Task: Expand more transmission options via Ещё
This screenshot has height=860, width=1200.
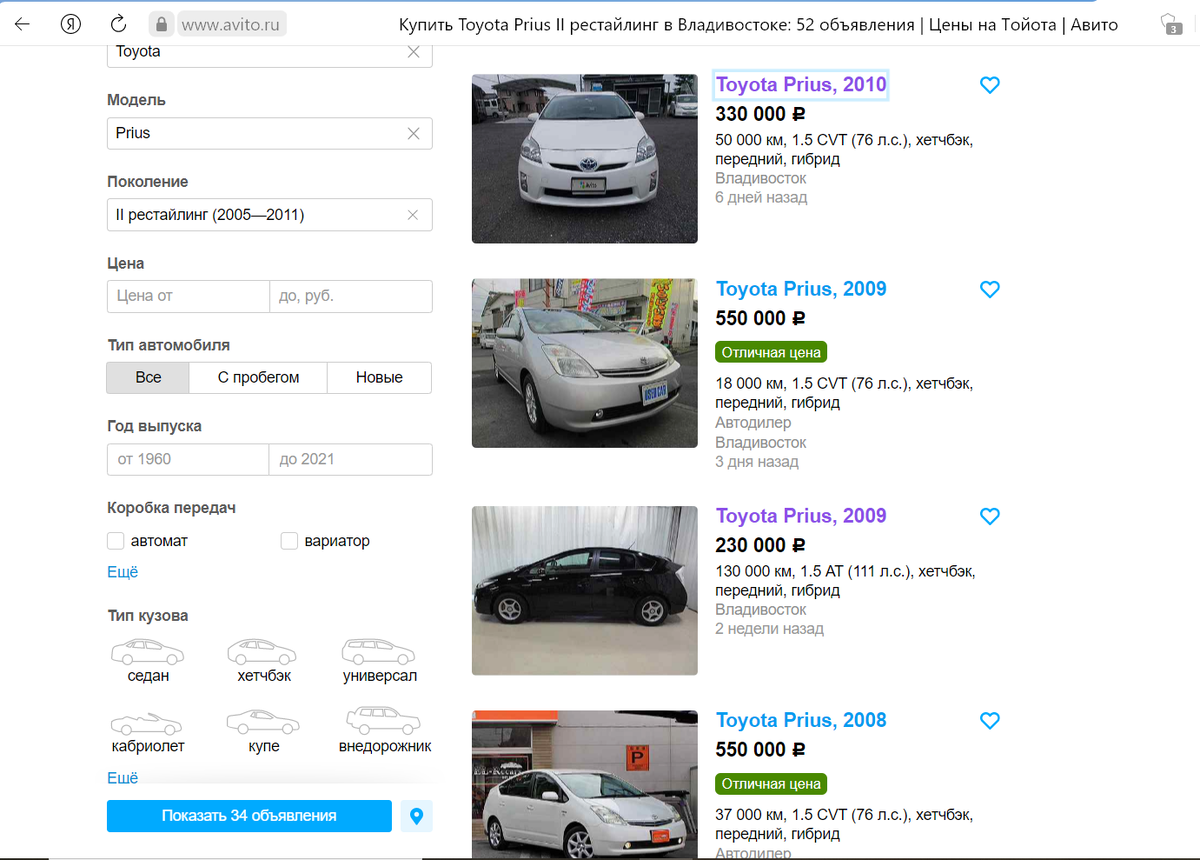Action: click(x=123, y=572)
